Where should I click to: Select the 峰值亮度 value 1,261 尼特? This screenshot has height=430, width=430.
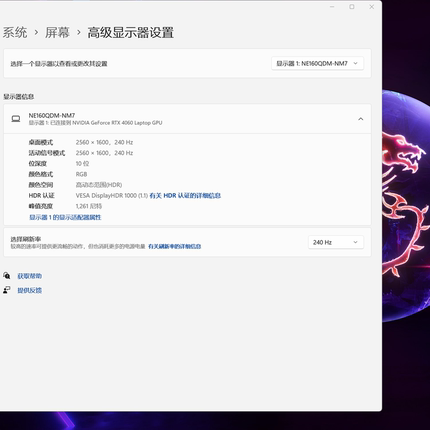click(x=89, y=206)
